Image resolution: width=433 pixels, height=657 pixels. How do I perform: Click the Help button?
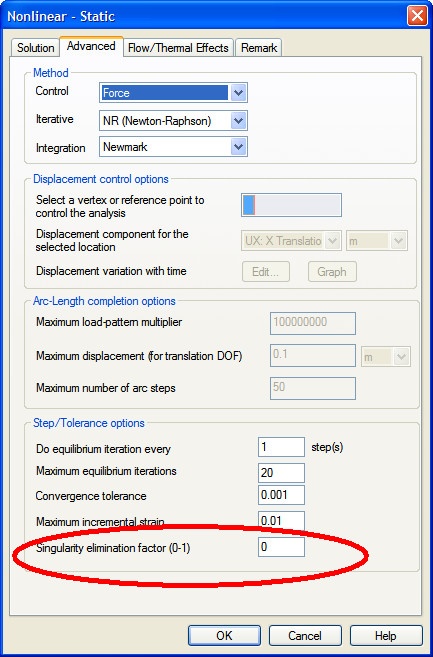pyautogui.click(x=386, y=636)
